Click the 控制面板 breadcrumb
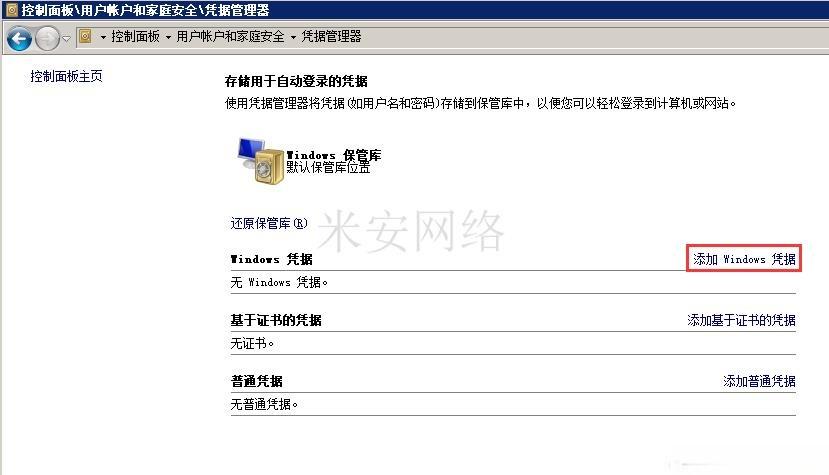The height and width of the screenshot is (475, 829). pos(135,36)
